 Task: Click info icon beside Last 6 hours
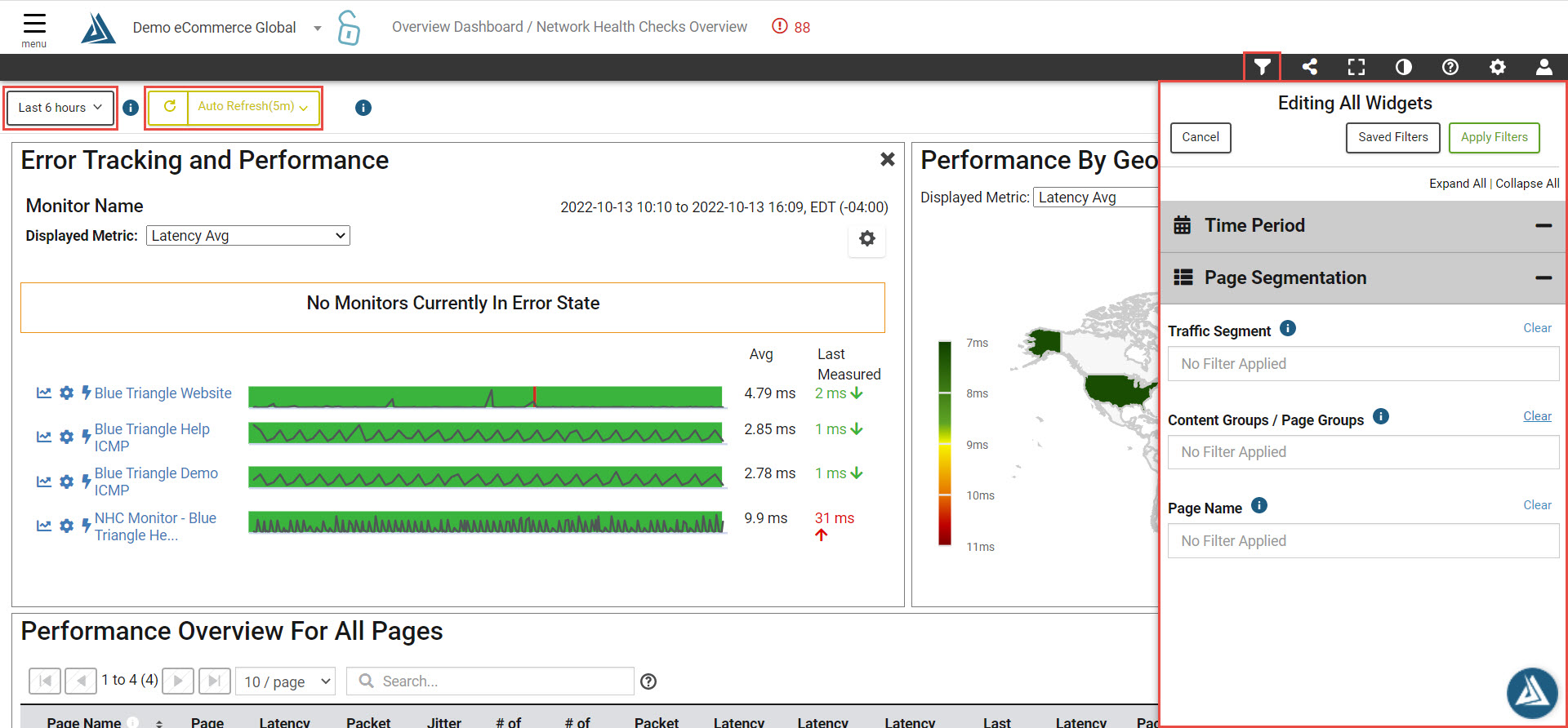(x=131, y=108)
